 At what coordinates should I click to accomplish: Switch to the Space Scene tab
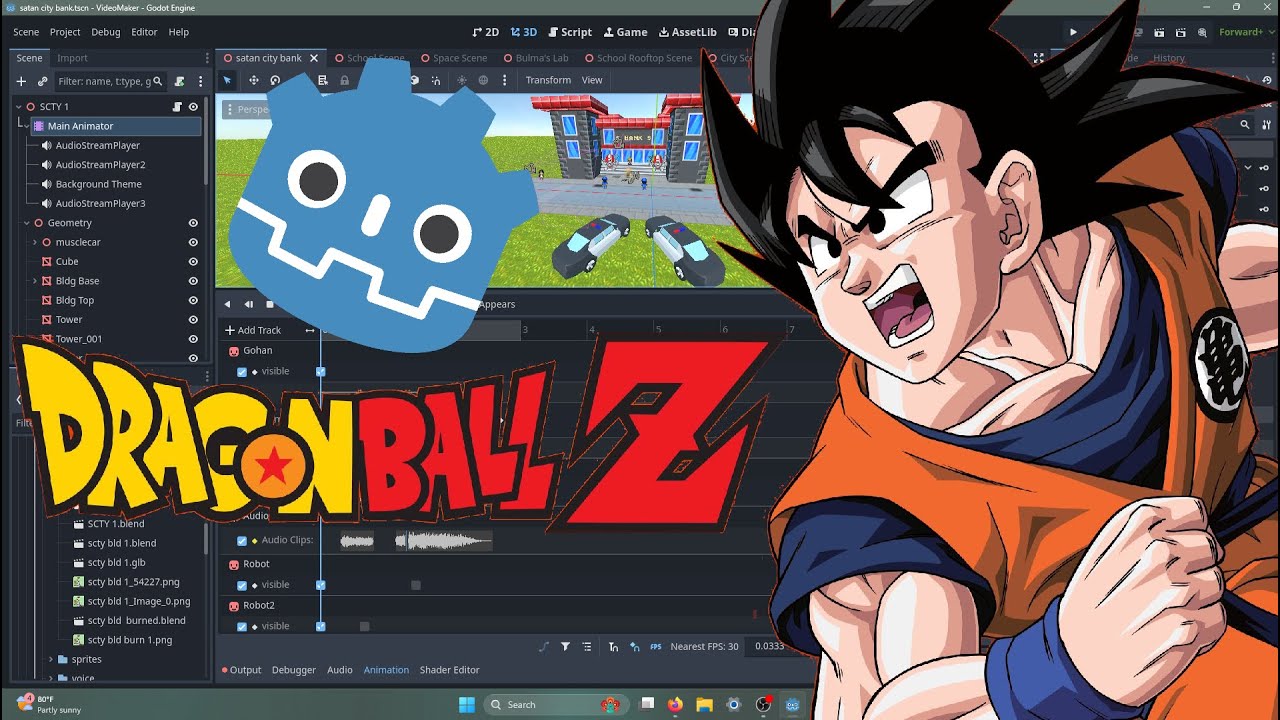pyautogui.click(x=453, y=58)
